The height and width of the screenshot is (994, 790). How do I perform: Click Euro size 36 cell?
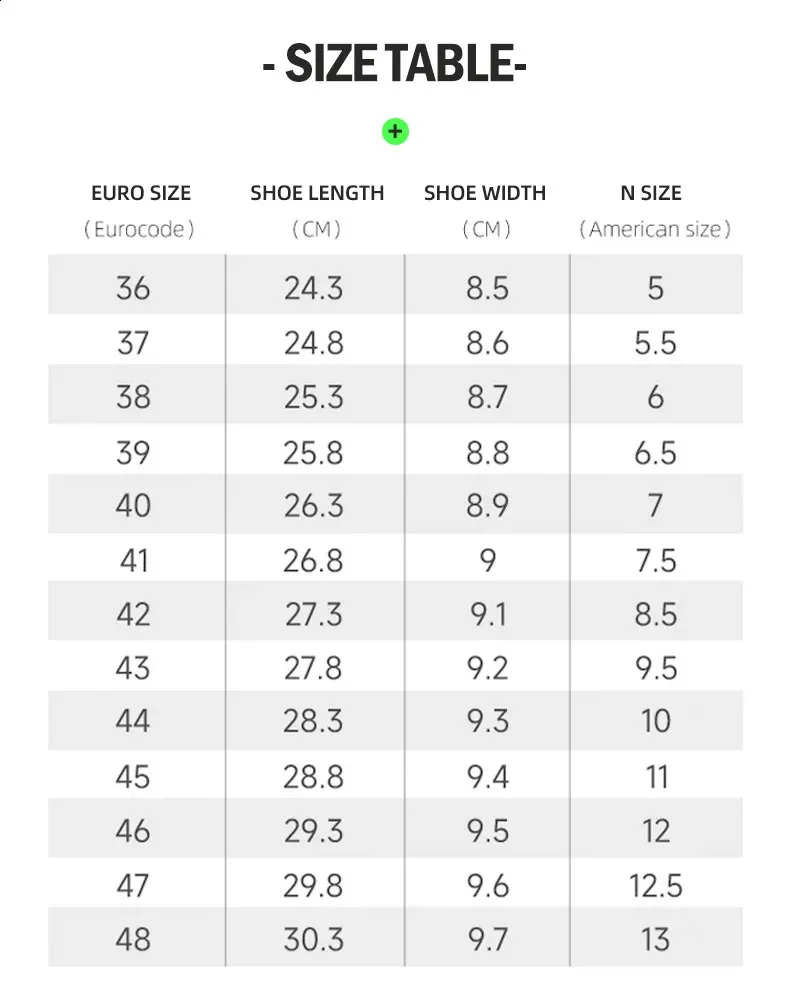(x=134, y=288)
